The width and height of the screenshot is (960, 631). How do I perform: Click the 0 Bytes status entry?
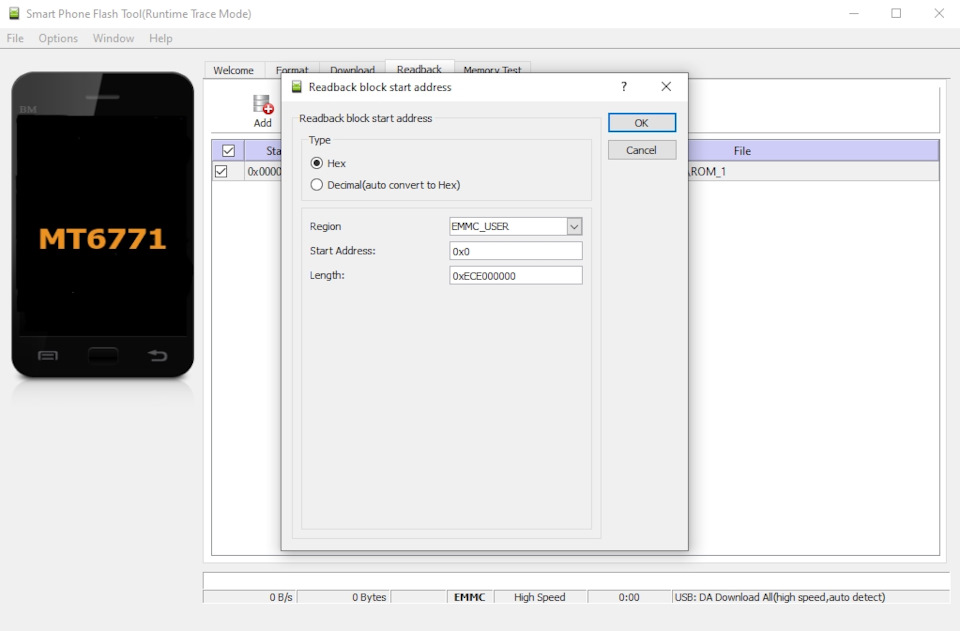click(369, 597)
